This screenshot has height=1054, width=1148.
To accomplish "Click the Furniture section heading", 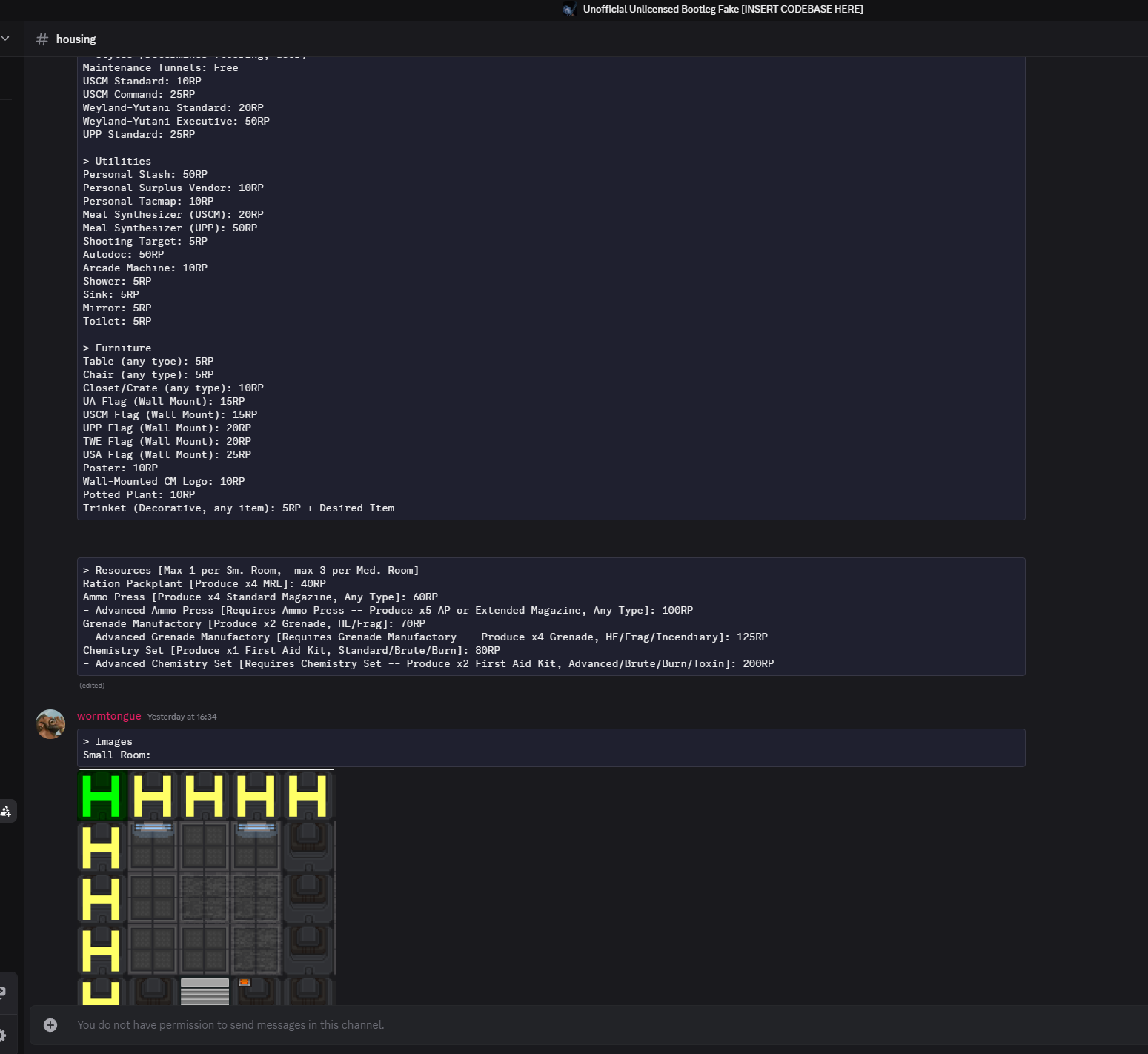I will point(123,348).
